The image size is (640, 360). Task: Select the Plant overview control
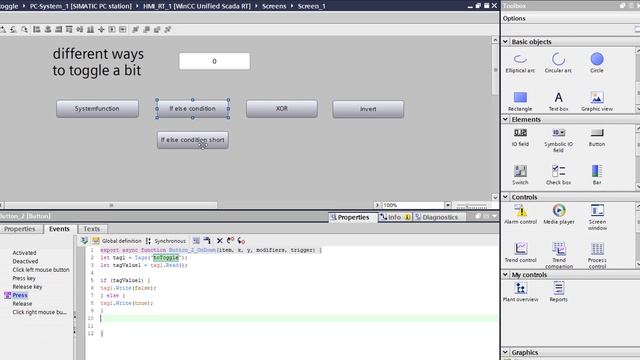[520, 291]
